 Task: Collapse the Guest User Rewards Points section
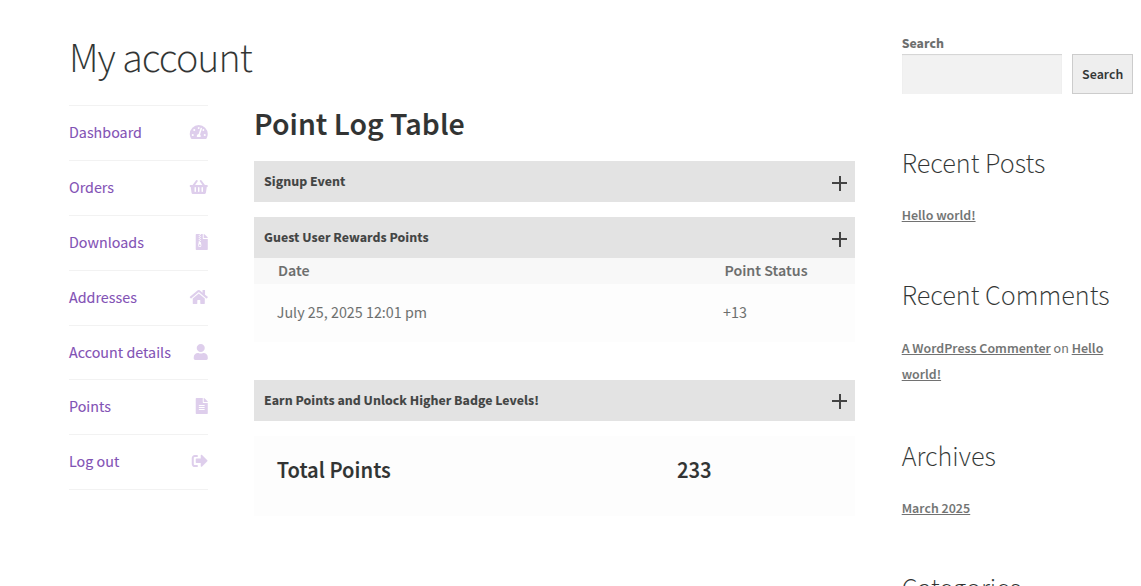(x=839, y=238)
